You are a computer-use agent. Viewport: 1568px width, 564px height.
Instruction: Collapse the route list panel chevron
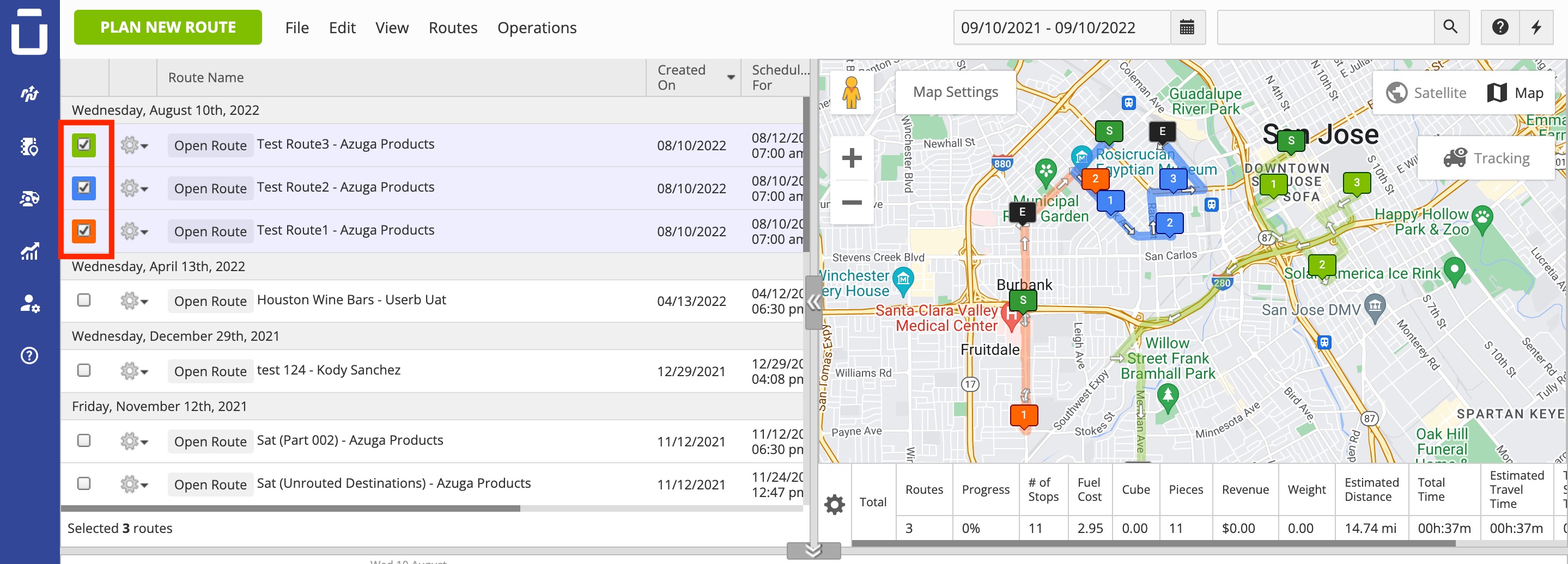(814, 302)
